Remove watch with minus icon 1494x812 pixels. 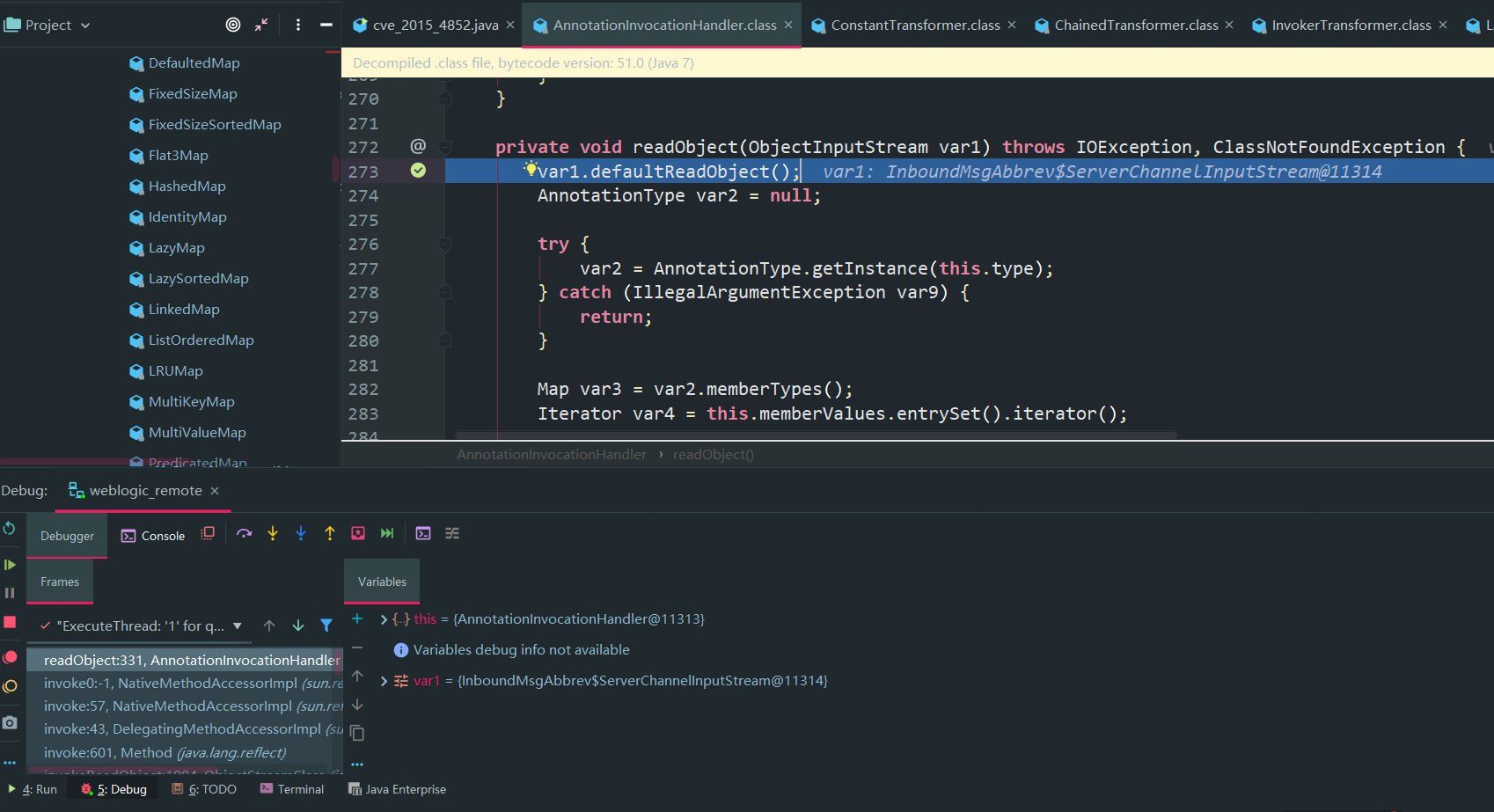357,647
